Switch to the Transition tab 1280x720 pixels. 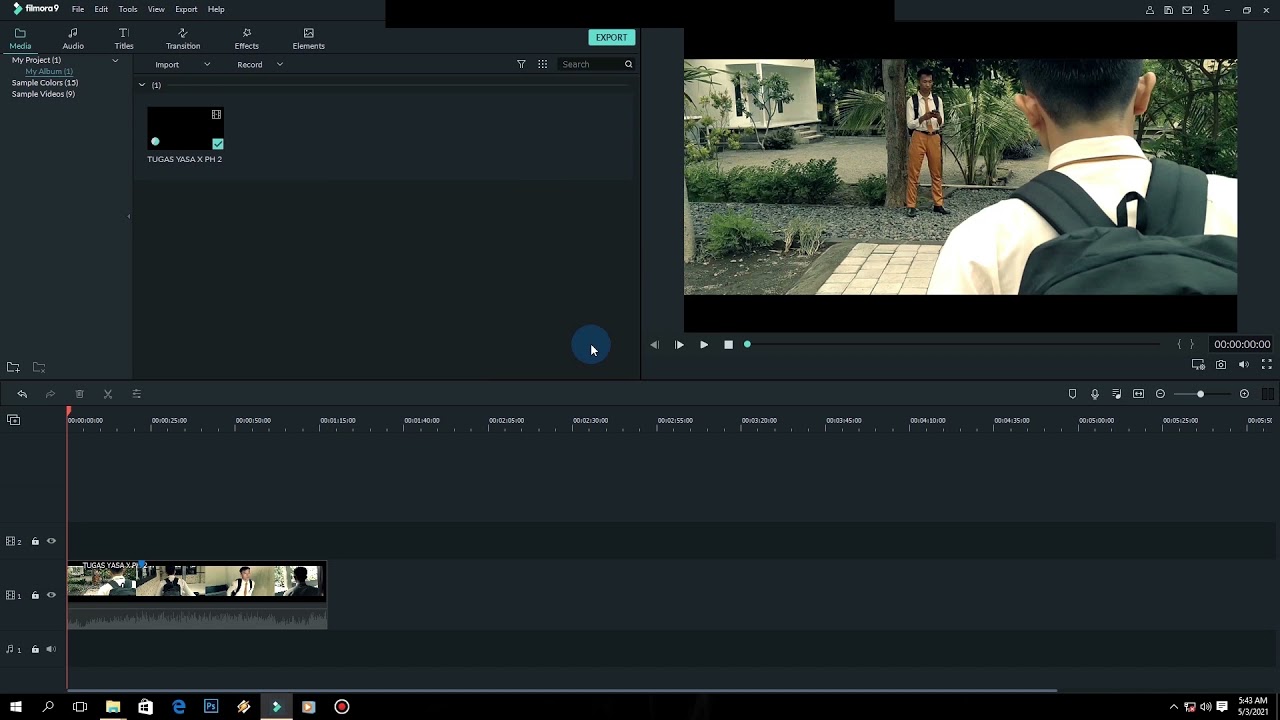tap(183, 39)
